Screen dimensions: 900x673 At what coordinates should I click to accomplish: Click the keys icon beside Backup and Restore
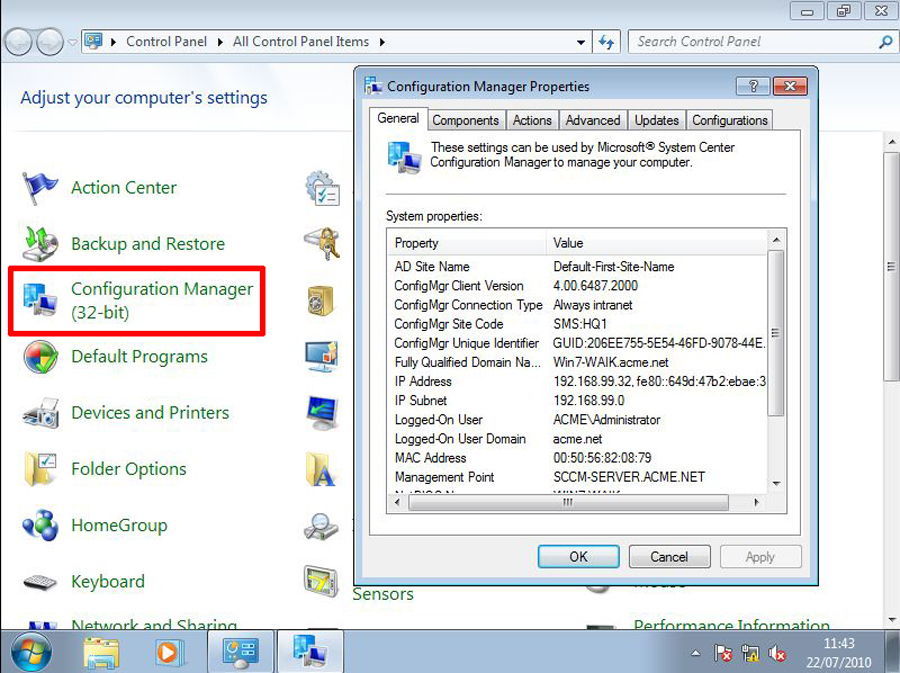pos(322,244)
